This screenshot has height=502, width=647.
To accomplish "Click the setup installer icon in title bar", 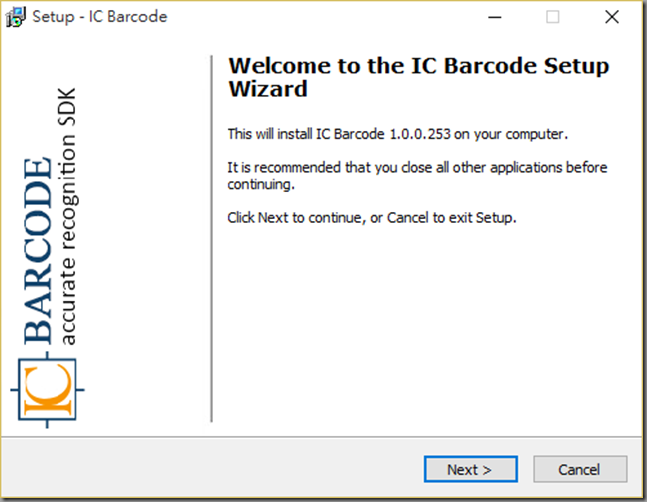I will pos(16,17).
